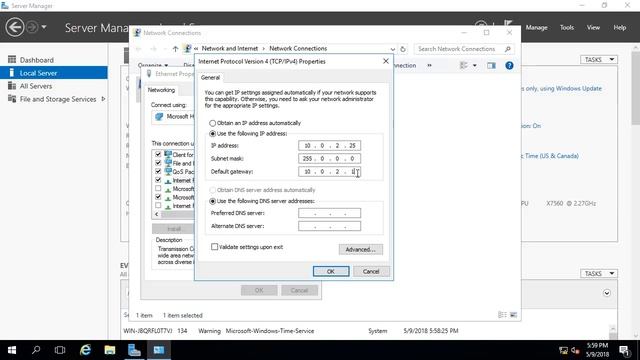
Task: Open the address bar history dropdown
Action: (392, 49)
